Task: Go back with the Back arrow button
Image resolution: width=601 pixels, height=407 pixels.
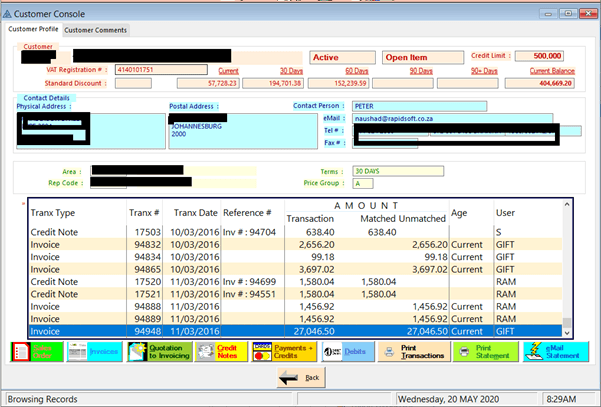Action: tap(301, 377)
